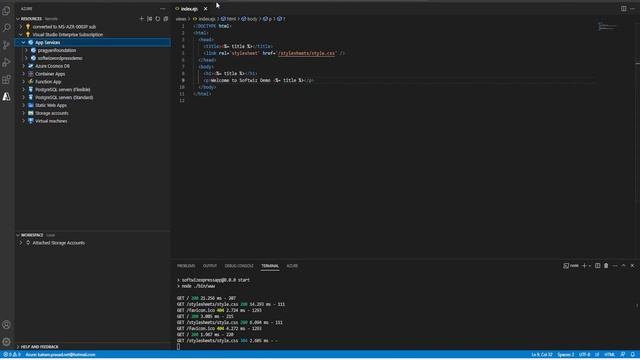Open the Run and Debug view
The height and width of the screenshot is (360, 640).
[x=7, y=62]
